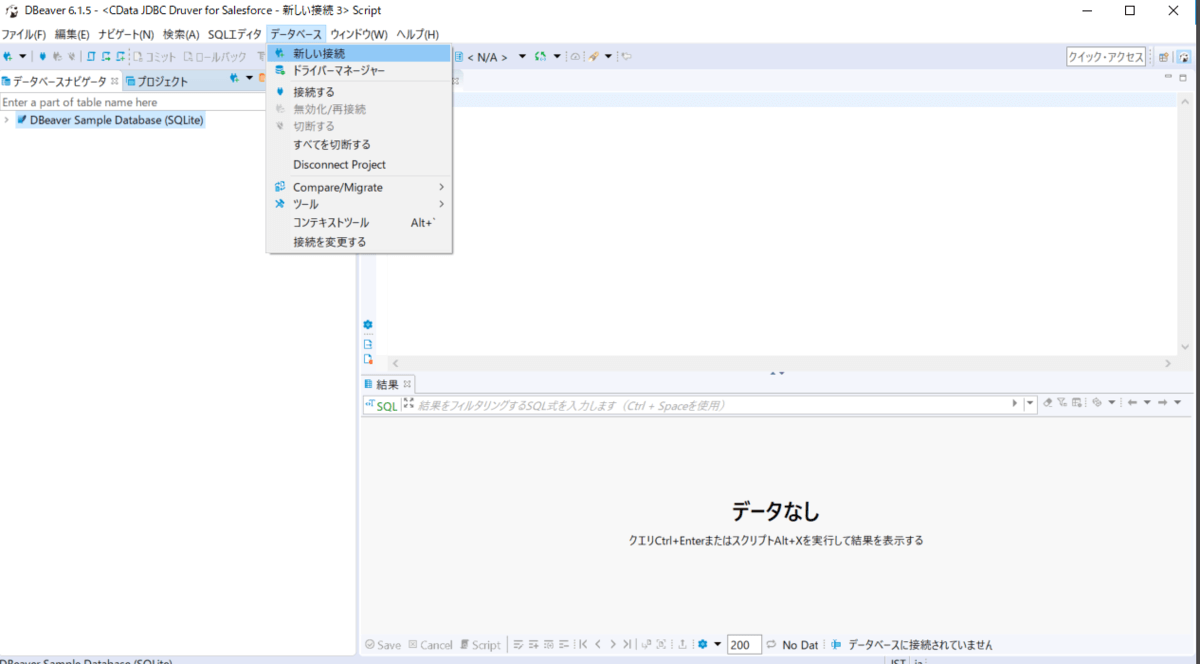The height and width of the screenshot is (664, 1200).
Task: Open the ナビゲート(N) menu
Action: [x=126, y=34]
